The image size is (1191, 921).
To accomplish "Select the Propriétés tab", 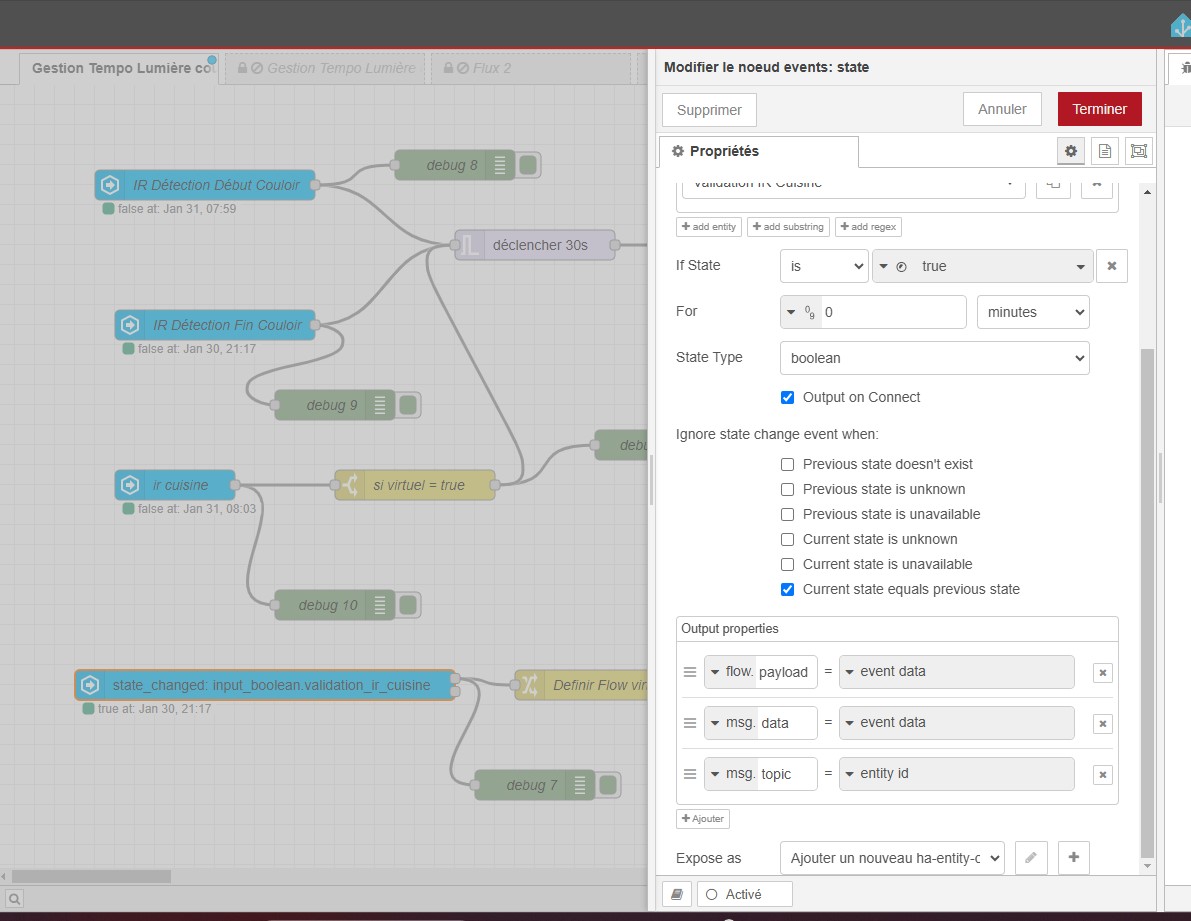I will pyautogui.click(x=759, y=151).
